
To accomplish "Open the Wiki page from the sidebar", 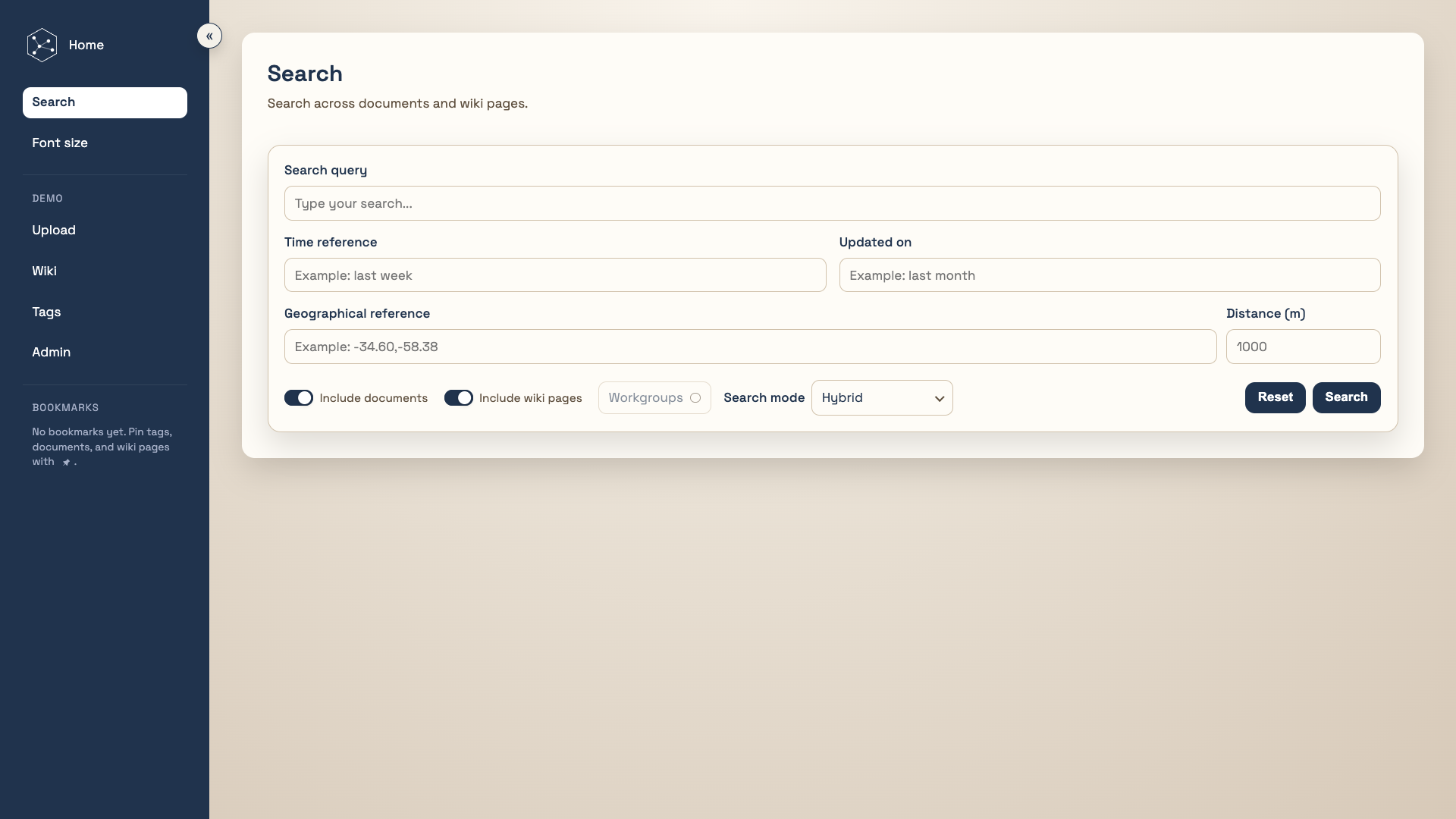I will tap(45, 271).
